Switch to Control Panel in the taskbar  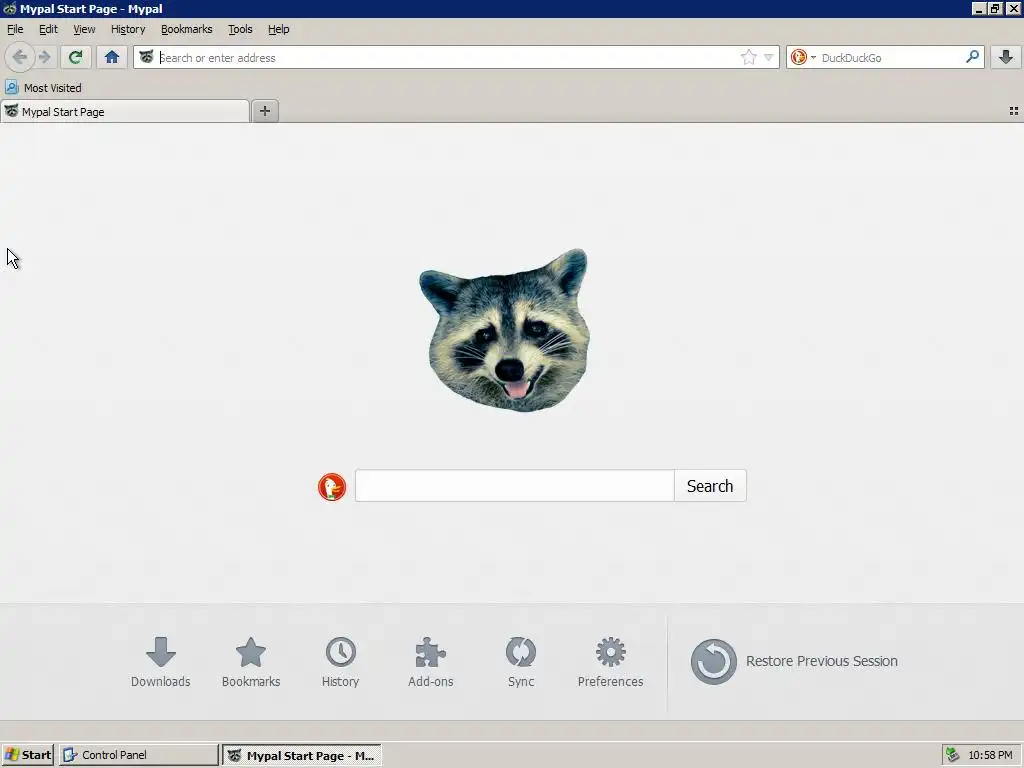[x=138, y=755]
